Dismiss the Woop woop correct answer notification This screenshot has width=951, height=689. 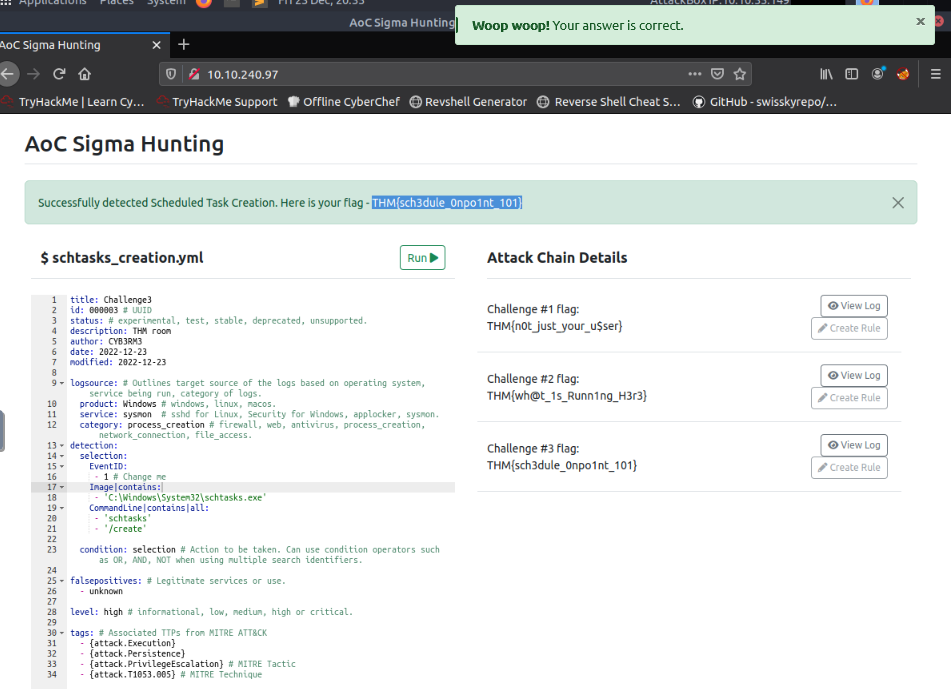click(x=920, y=21)
